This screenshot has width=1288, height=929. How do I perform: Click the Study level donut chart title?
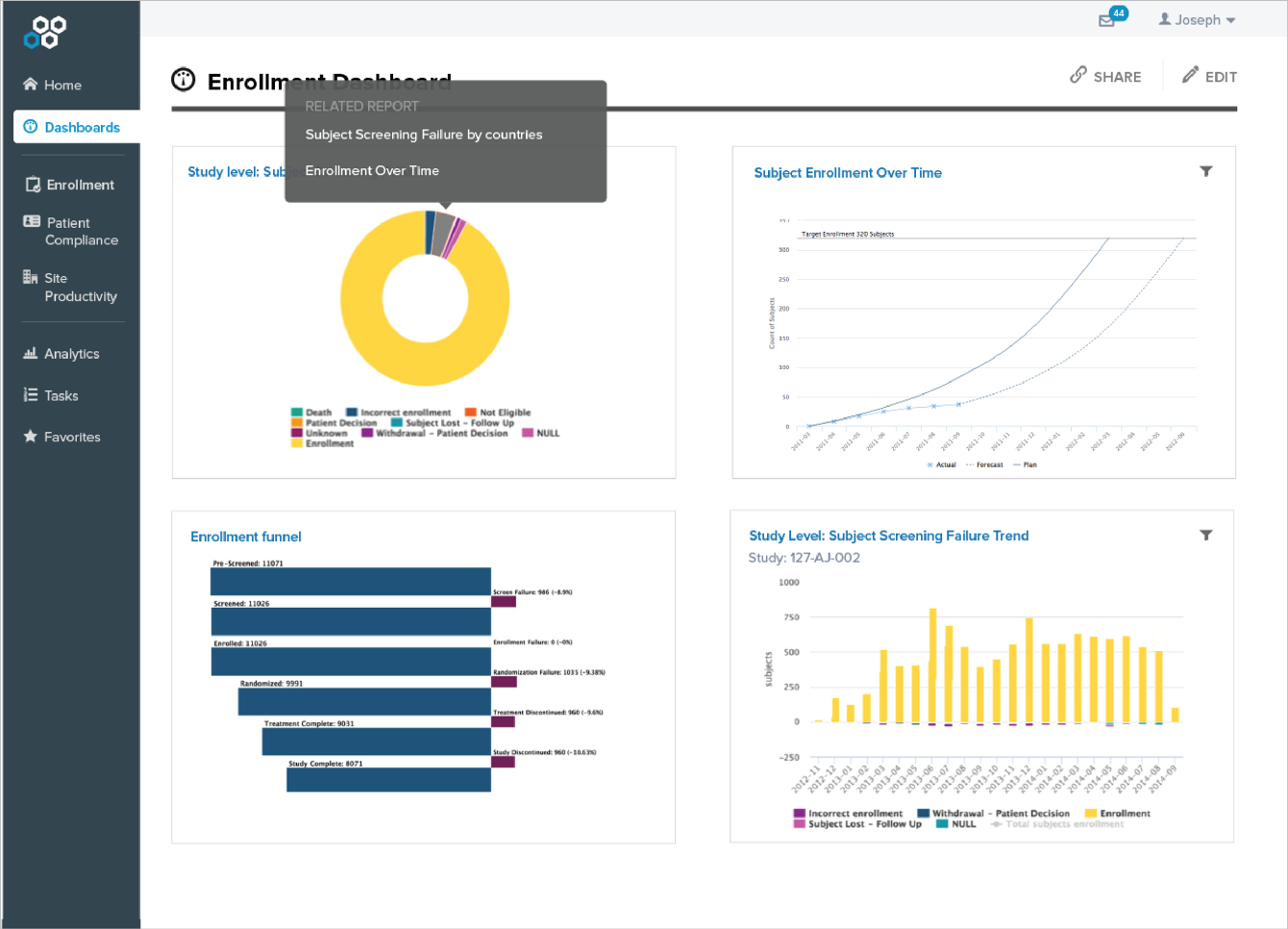click(x=236, y=172)
